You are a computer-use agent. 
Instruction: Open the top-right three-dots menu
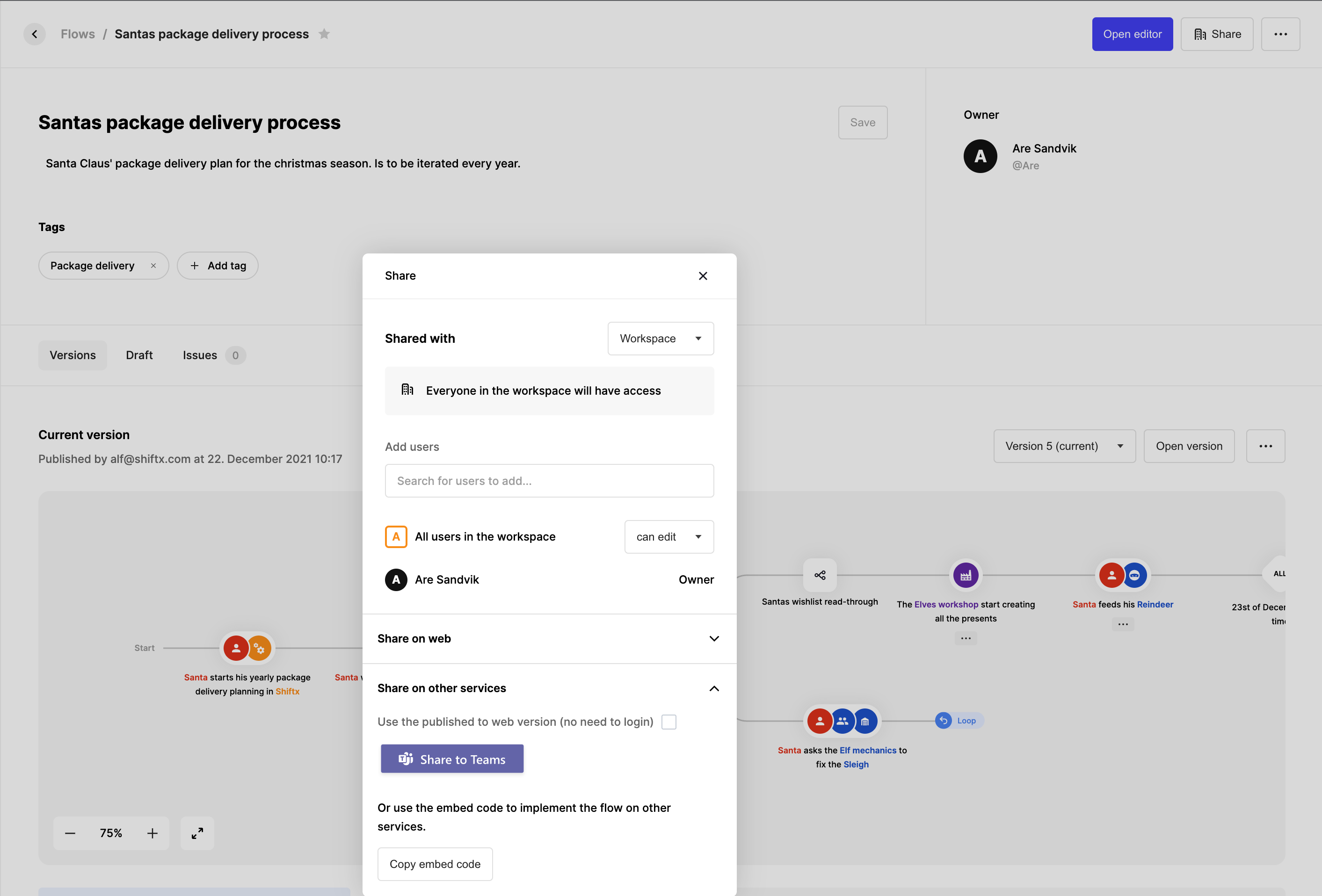pos(1280,34)
